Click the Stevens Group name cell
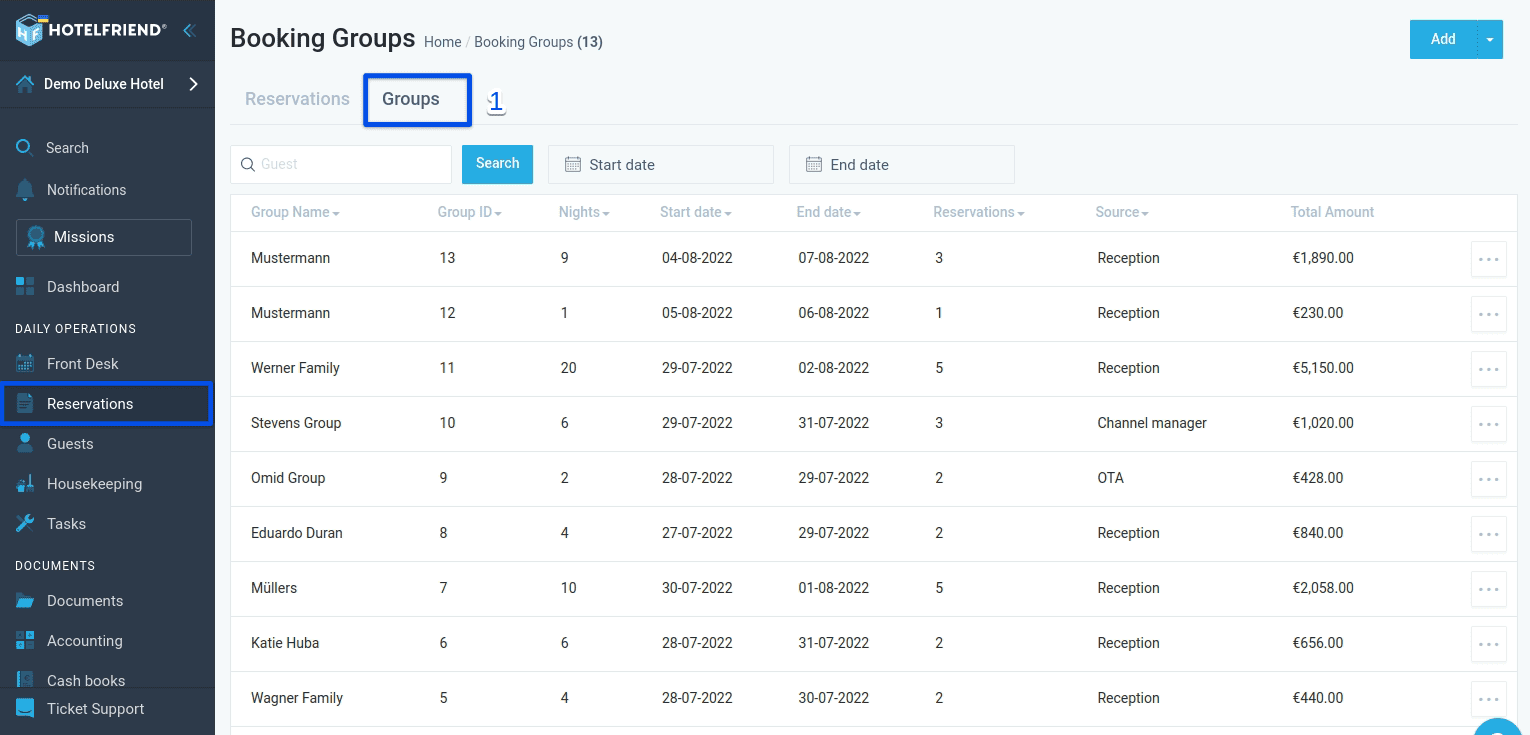The width and height of the screenshot is (1530, 735). coord(296,423)
